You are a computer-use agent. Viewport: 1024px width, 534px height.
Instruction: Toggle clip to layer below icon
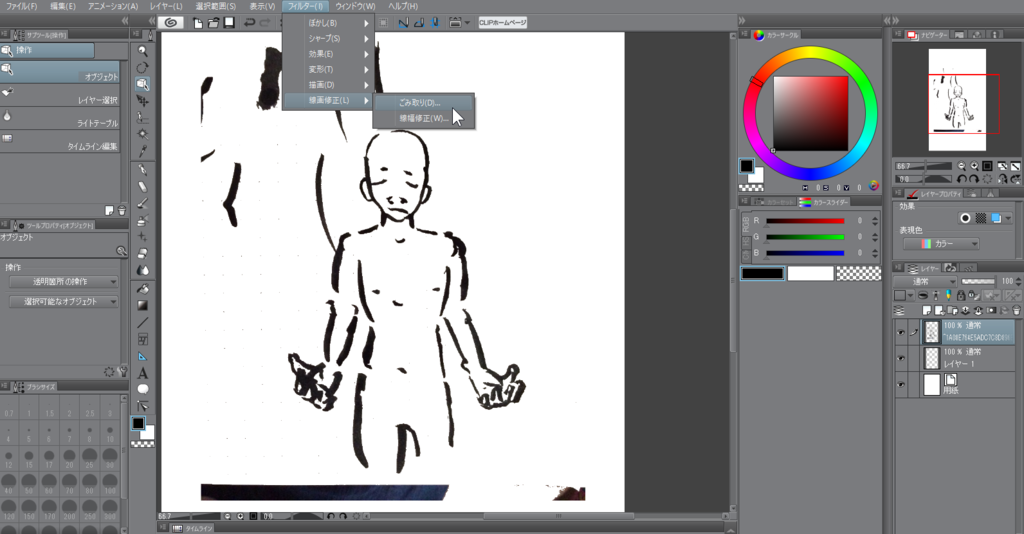[x=923, y=296]
